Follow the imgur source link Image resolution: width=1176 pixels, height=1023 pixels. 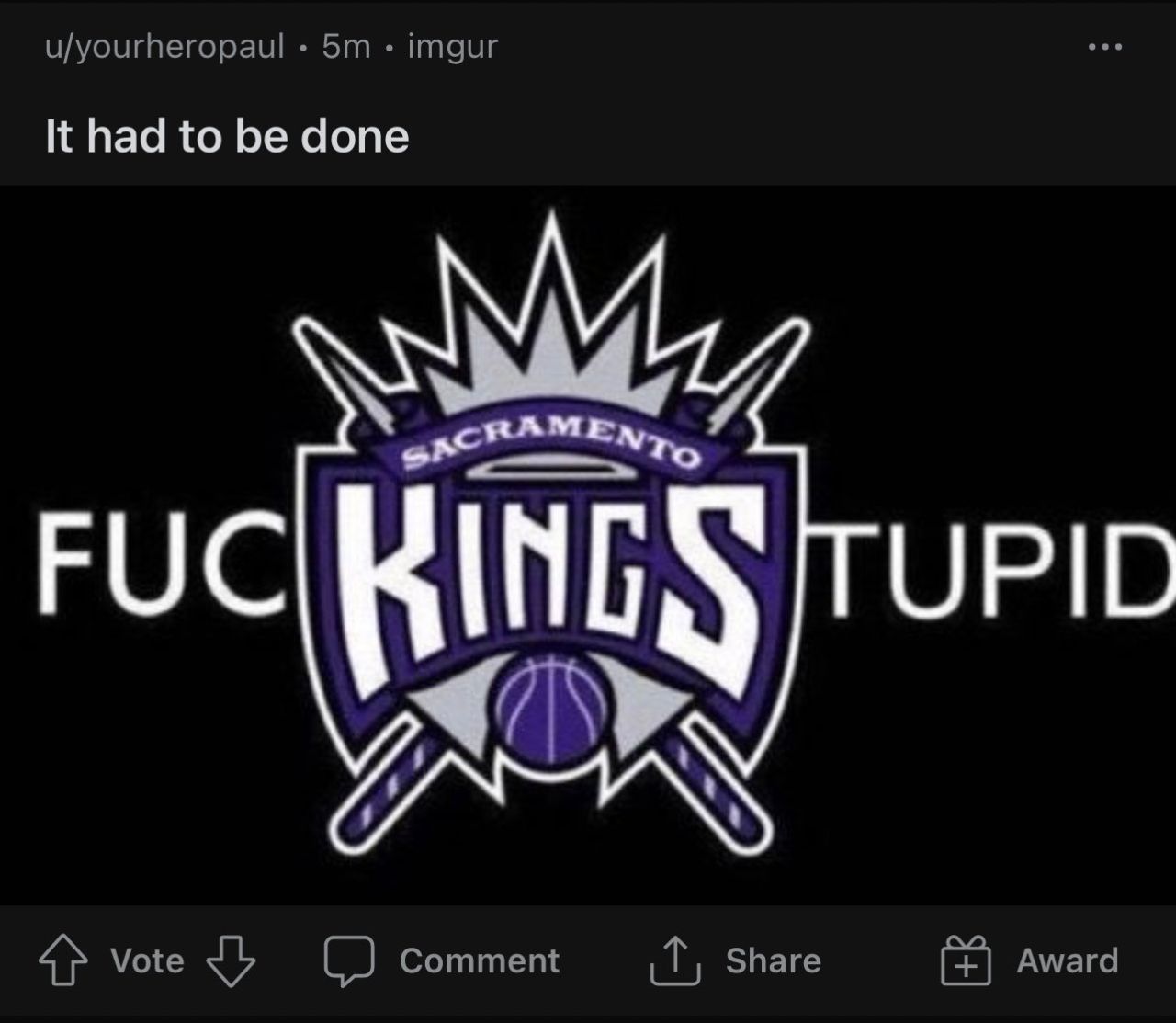452,47
